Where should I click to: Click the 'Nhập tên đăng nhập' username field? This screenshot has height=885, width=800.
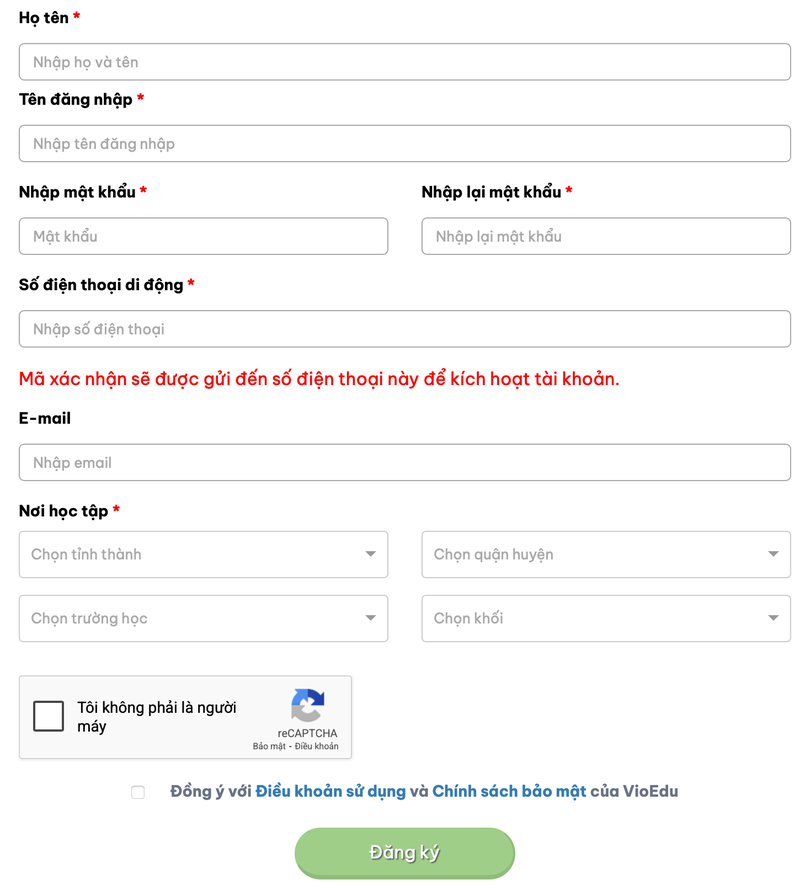405,143
